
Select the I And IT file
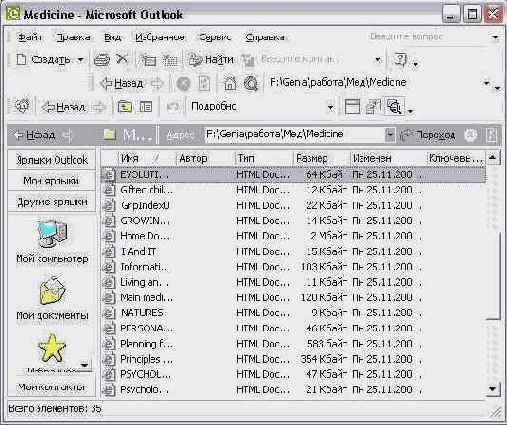[x=138, y=251]
